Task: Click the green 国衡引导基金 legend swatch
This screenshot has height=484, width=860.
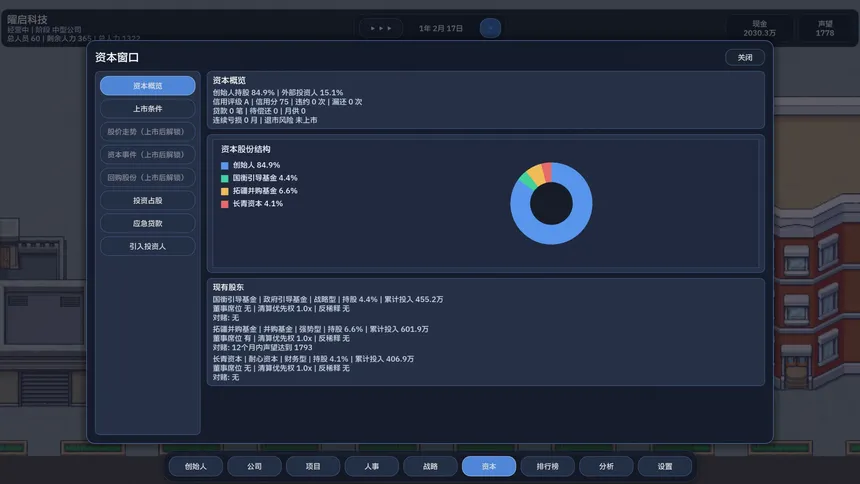Action: tap(225, 178)
